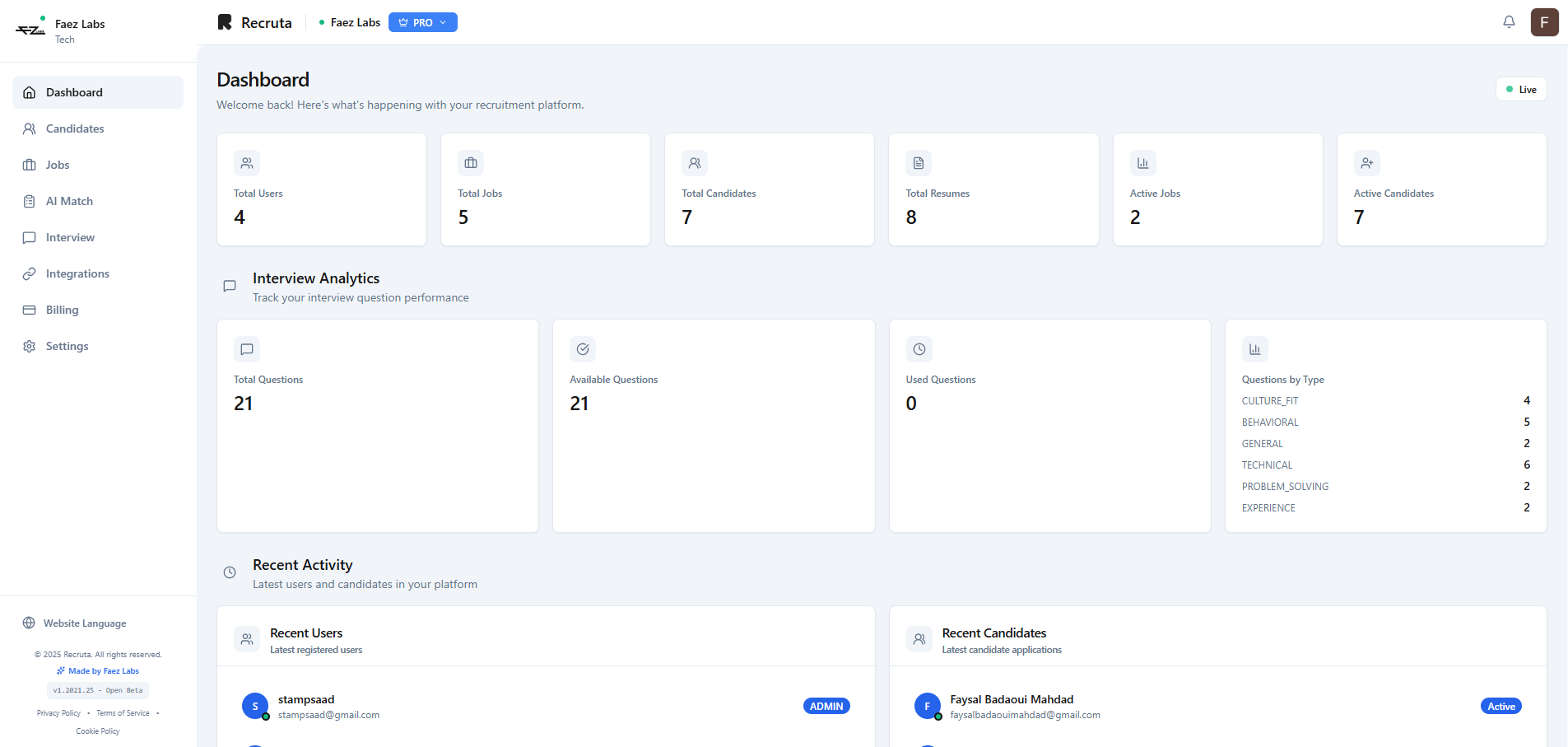Open the Privacy Policy link
The image size is (1568, 747).
click(x=58, y=713)
